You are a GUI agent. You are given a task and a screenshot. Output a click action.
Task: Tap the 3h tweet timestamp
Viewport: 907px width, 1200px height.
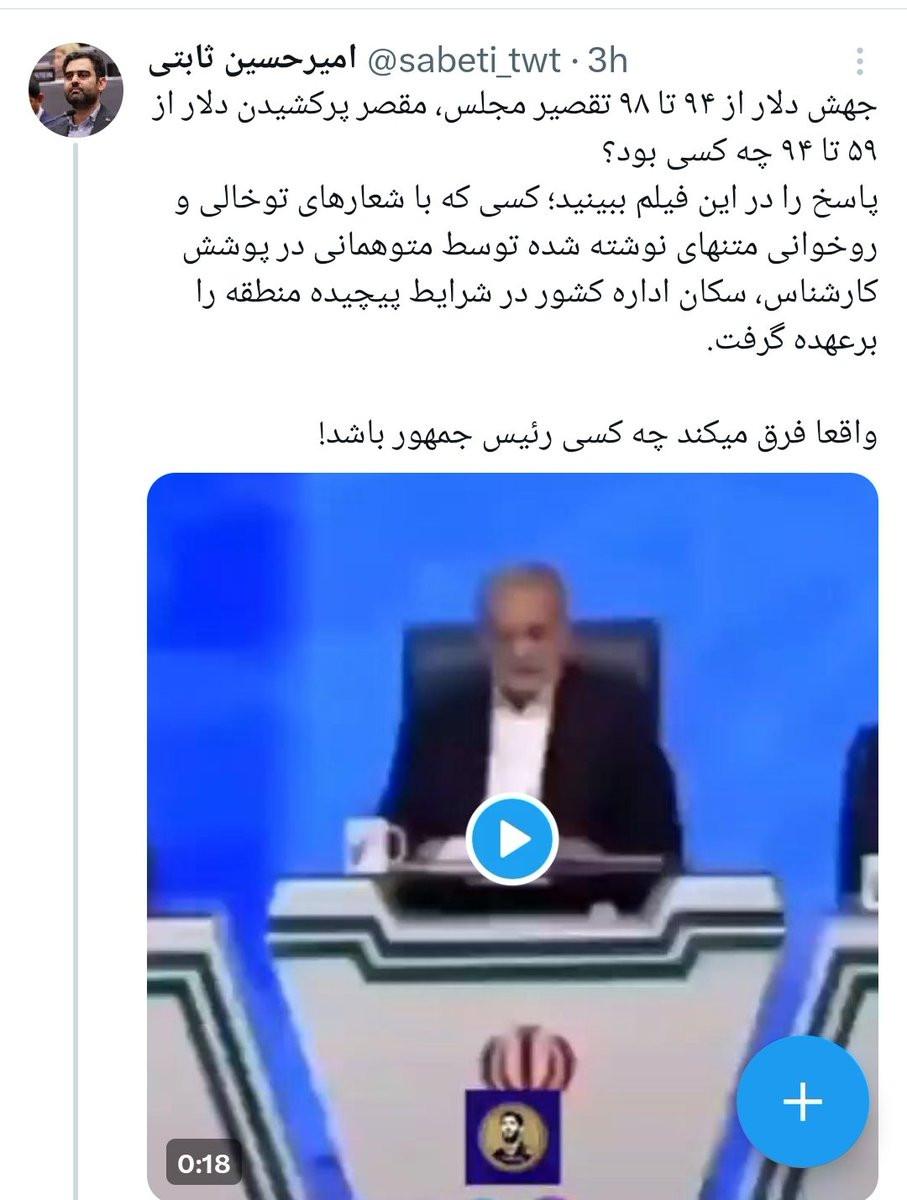(608, 62)
